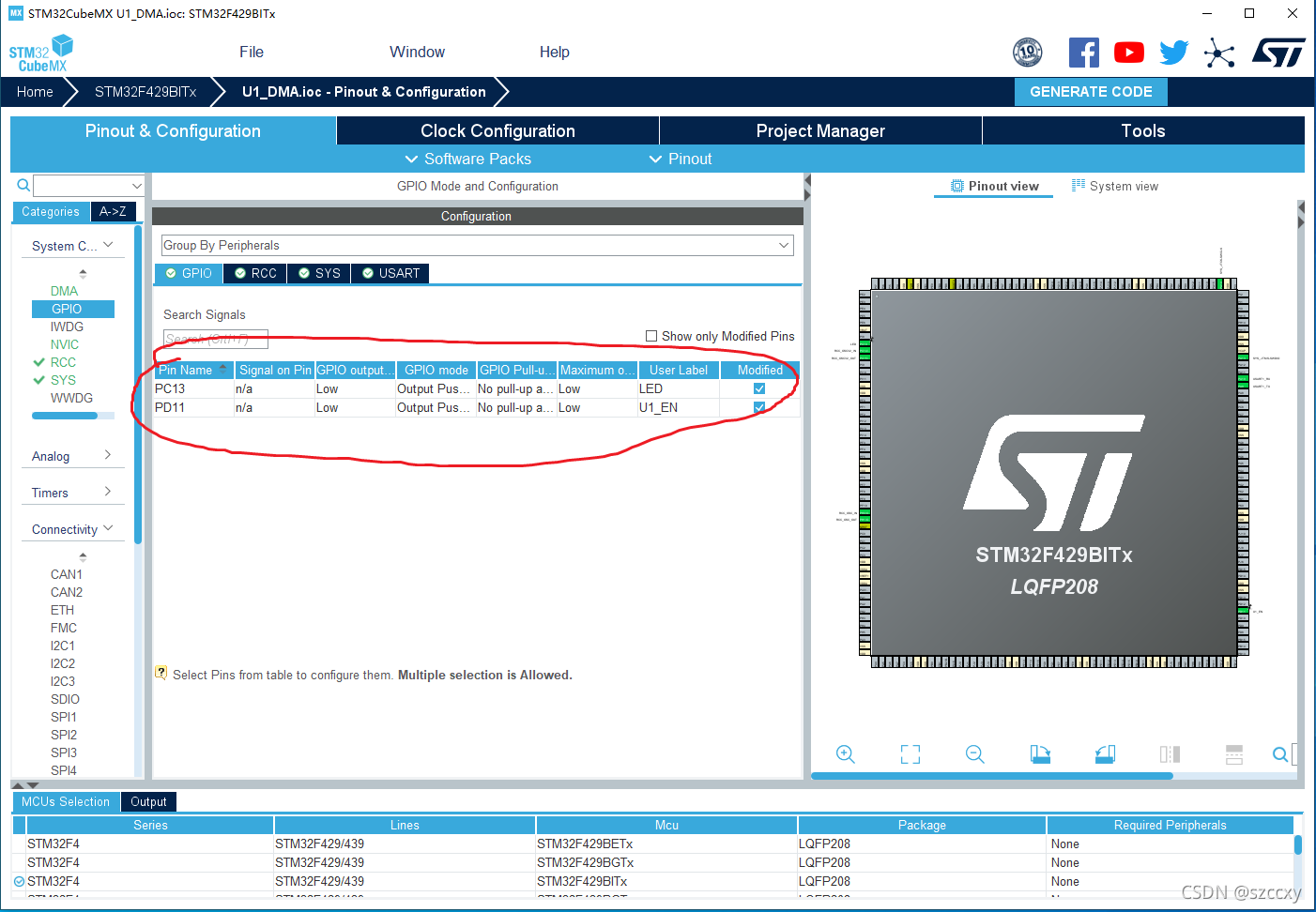Switch to Tools tab
1316x912 pixels.
click(1143, 130)
